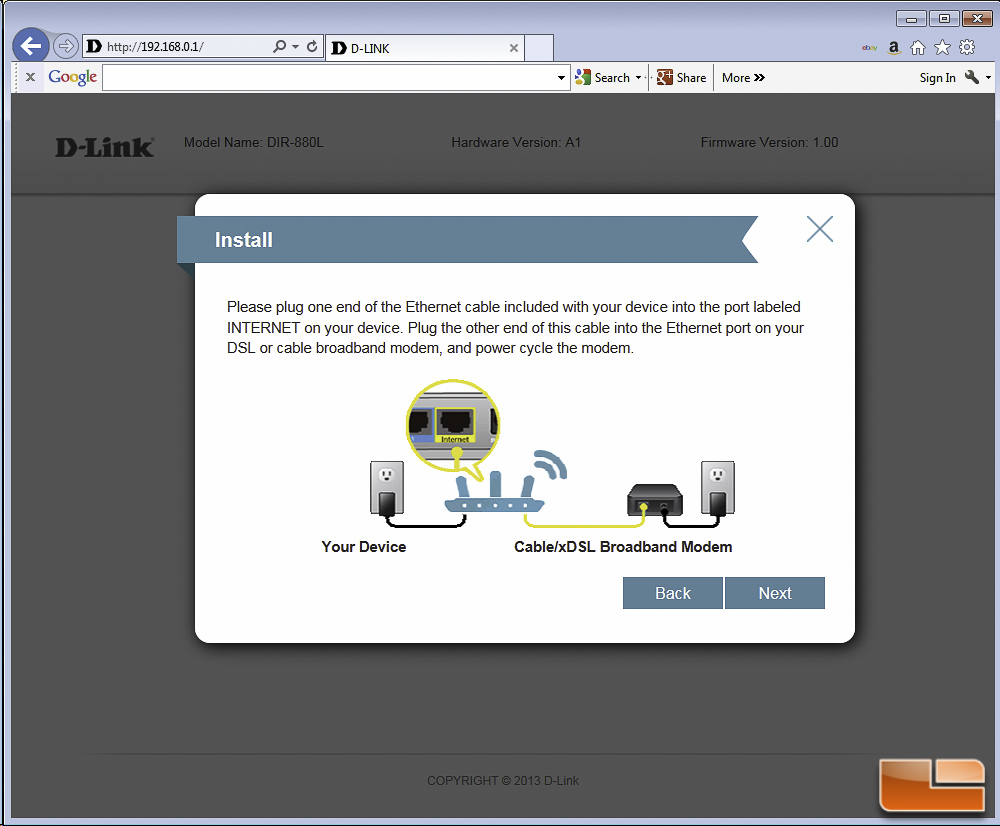Expand More toolbar options
This screenshot has width=1000, height=826.
coord(743,78)
